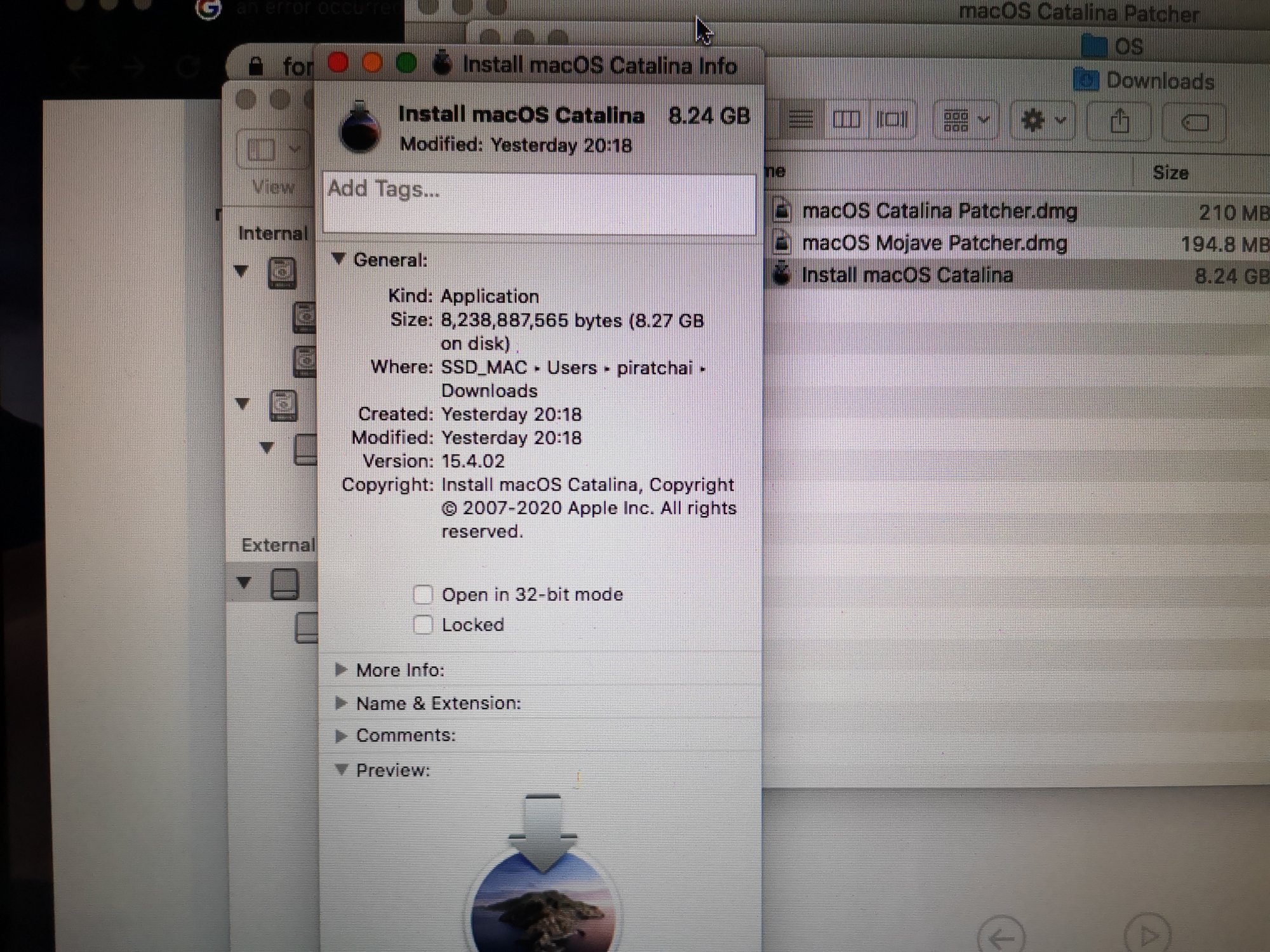
Task: Click the Mojave Patcher.dmg file icon
Action: pyautogui.click(x=782, y=242)
